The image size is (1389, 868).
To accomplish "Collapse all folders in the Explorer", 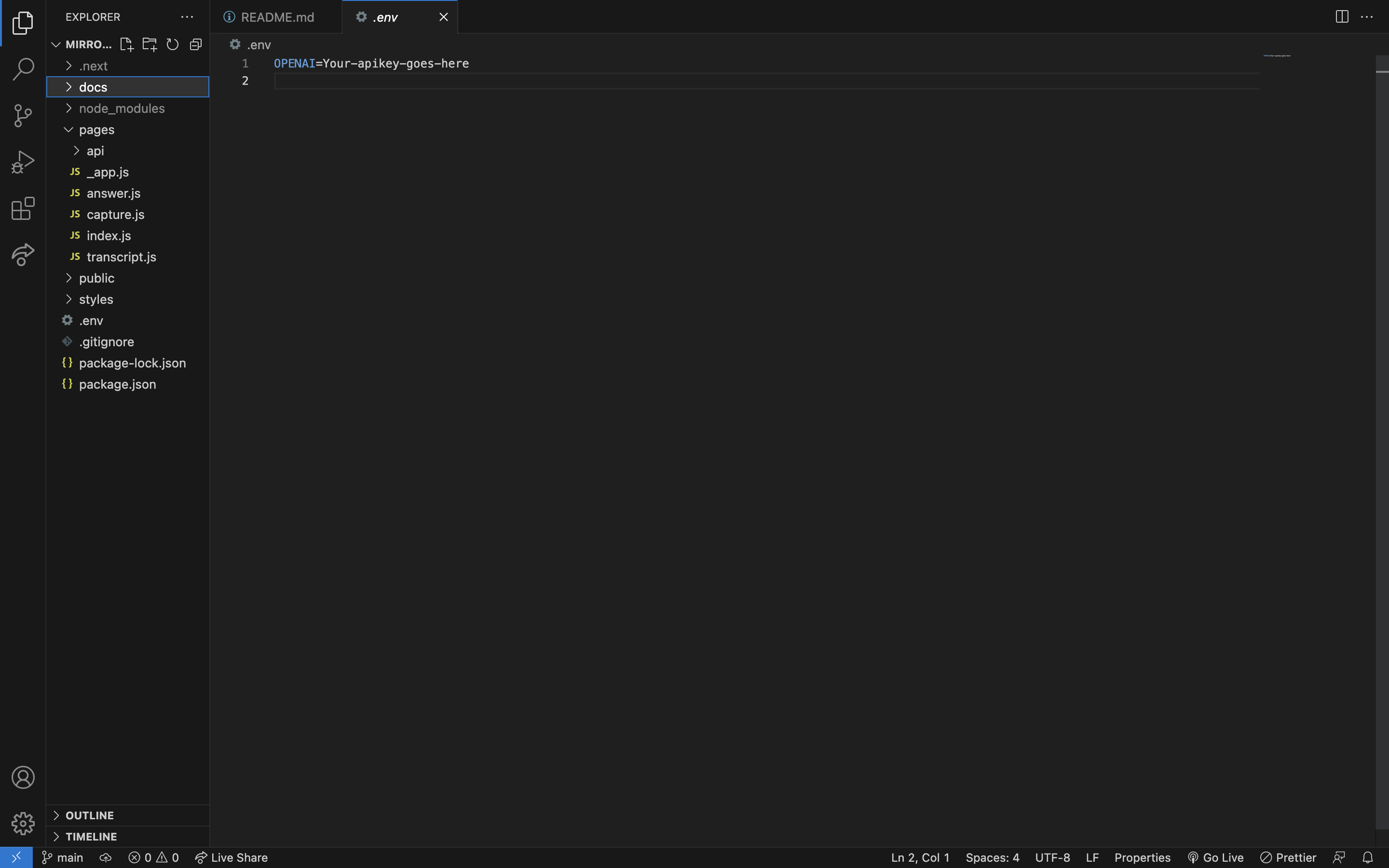I will click(195, 44).
